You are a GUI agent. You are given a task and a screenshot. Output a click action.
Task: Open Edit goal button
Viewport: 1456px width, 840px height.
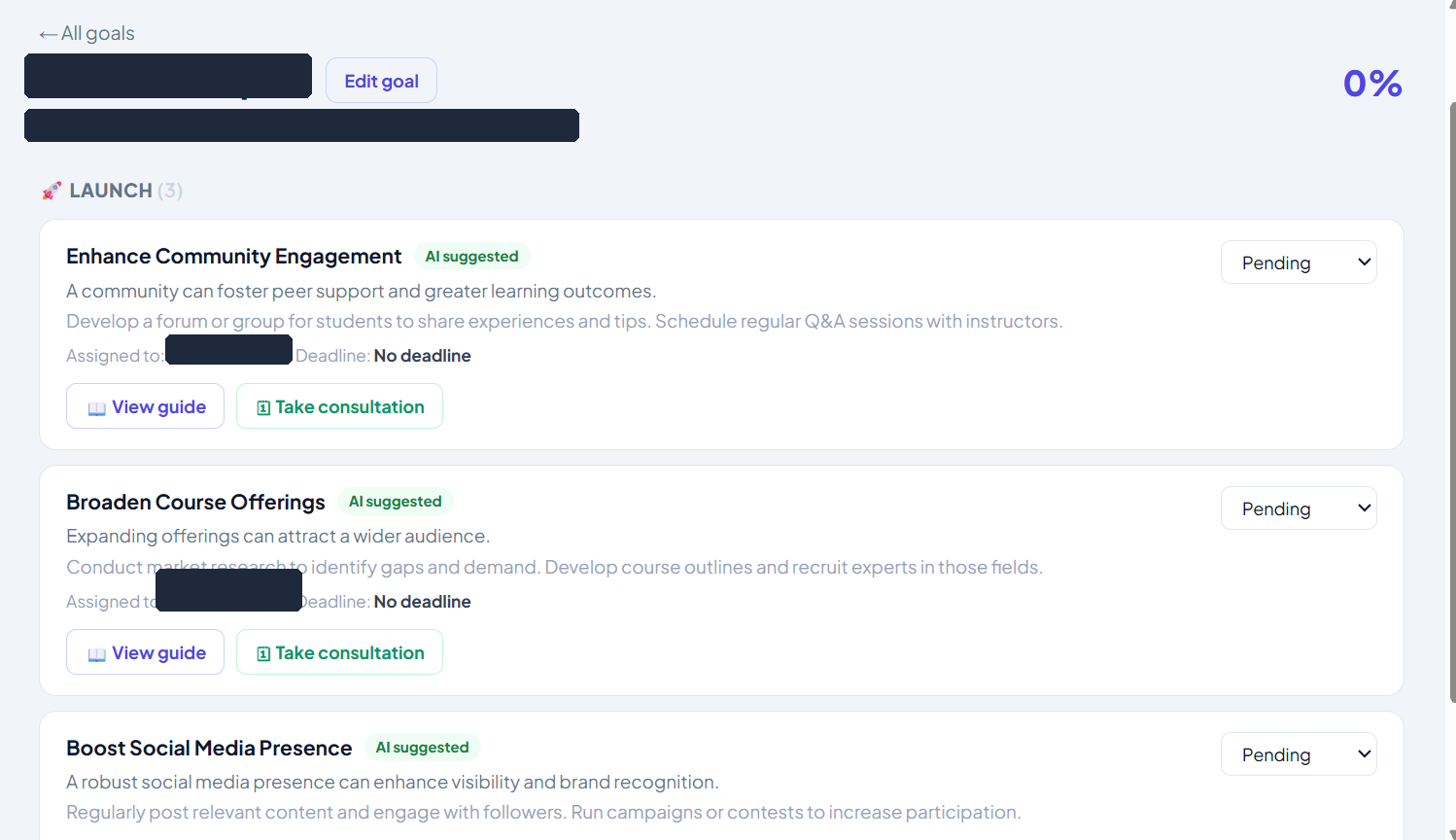coord(381,81)
